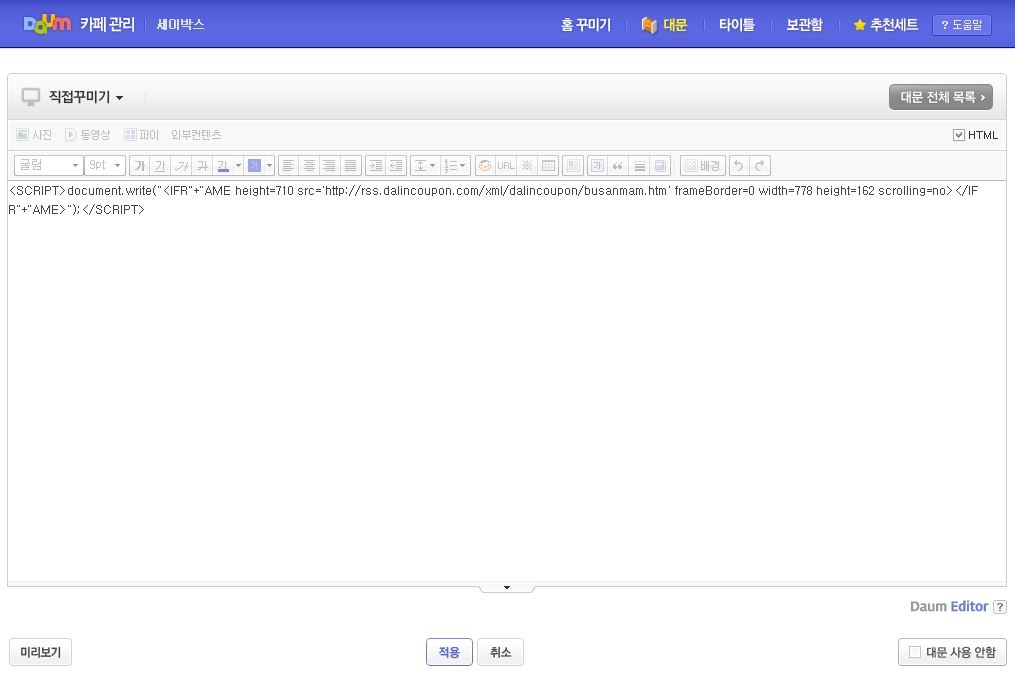Open 대문 전체 목록 list
This screenshot has width=1015, height=675.
[x=941, y=97]
